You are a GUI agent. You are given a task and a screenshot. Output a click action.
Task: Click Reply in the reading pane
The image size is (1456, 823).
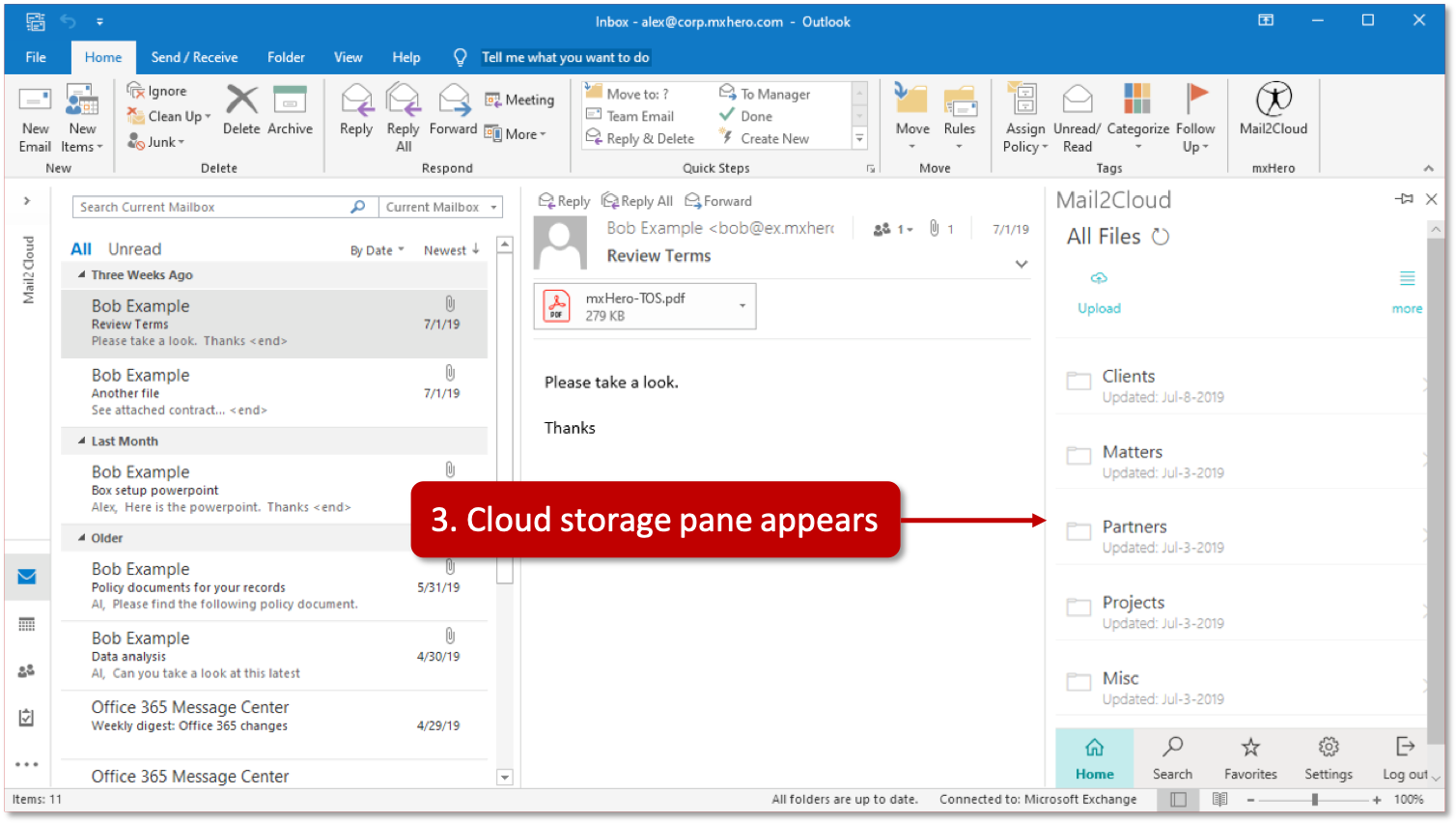coord(564,201)
